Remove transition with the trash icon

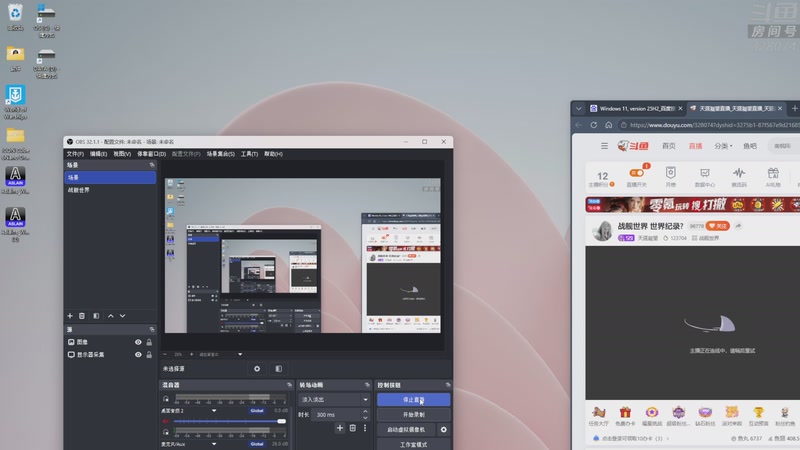tap(353, 428)
